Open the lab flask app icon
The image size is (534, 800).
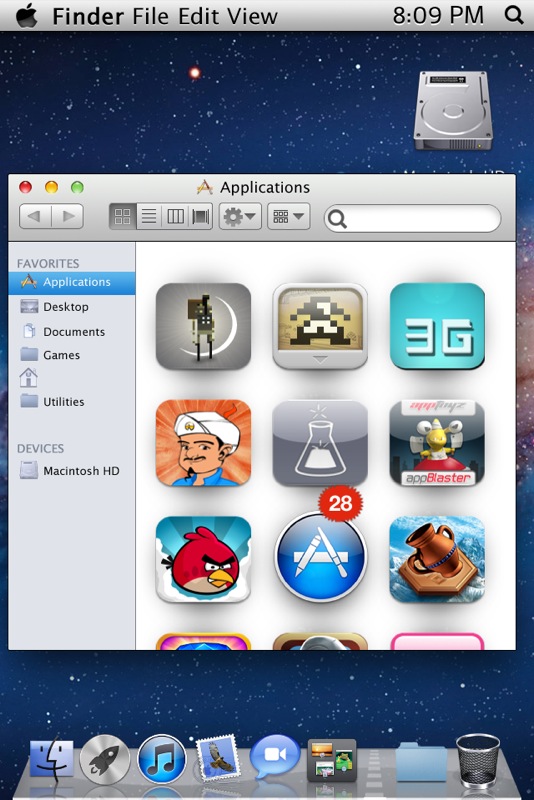point(320,442)
